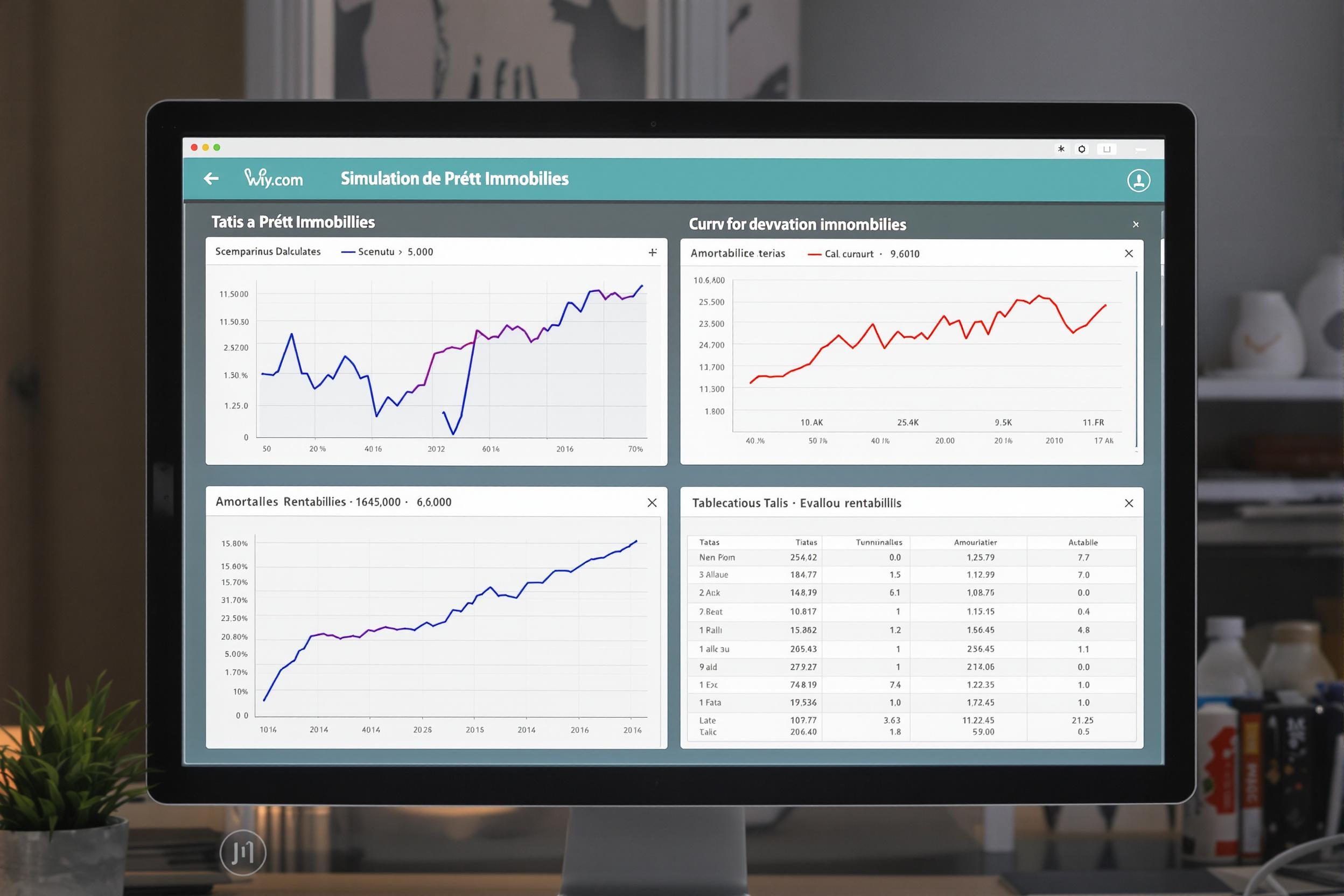Open the user profile icon
1344x896 pixels.
tap(1138, 180)
